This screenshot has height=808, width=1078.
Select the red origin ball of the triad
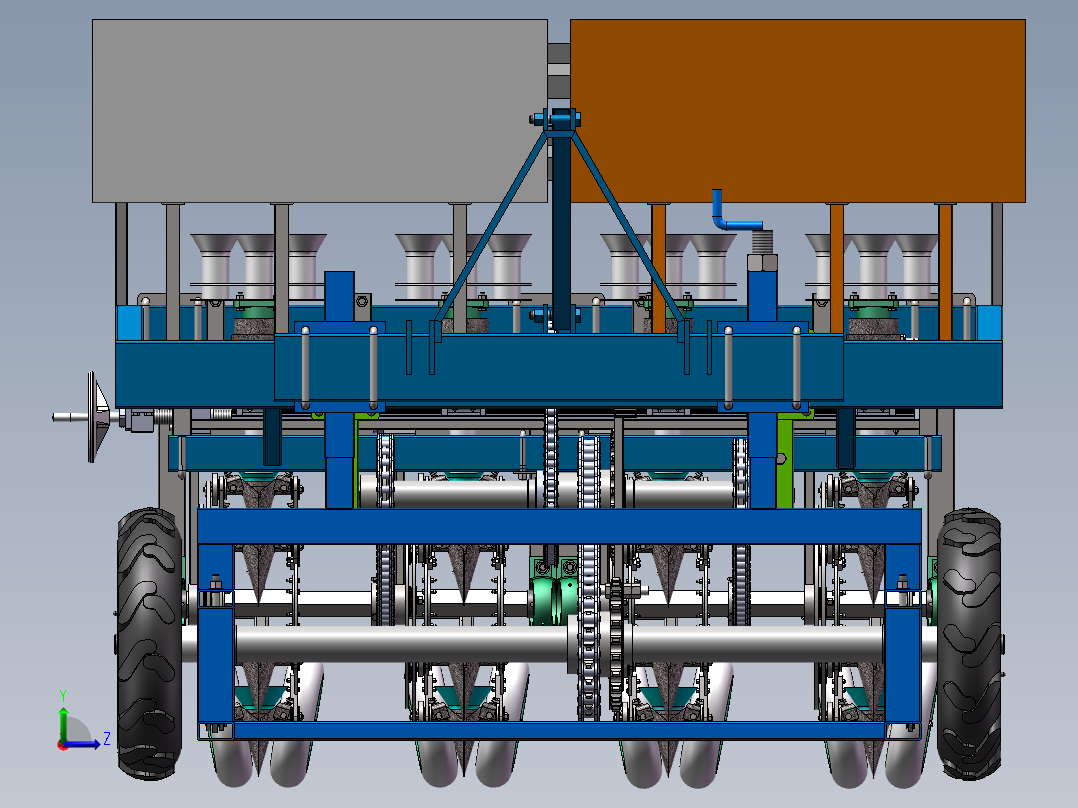coord(63,745)
